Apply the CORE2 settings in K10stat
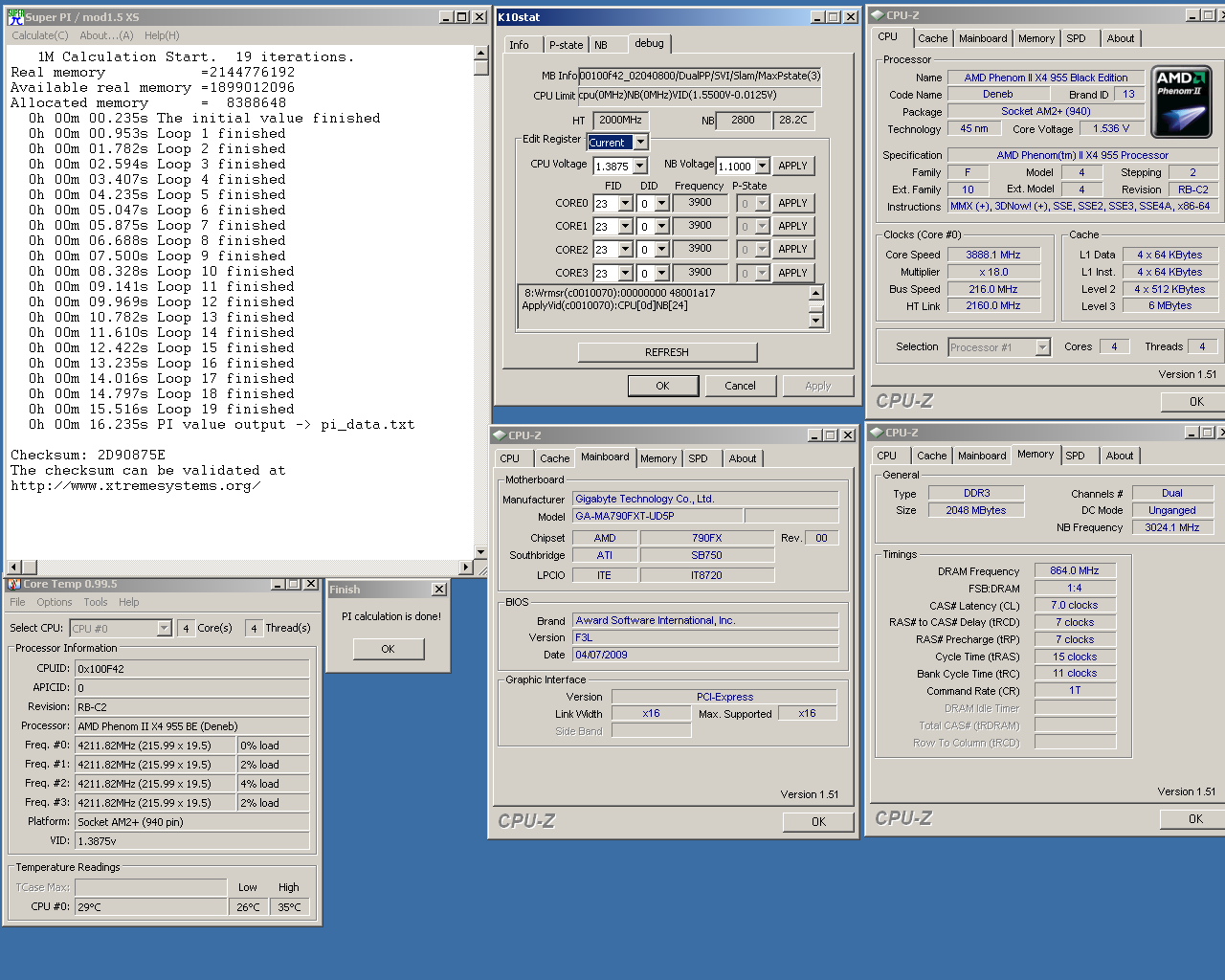Viewport: 1225px width, 980px height. 792,249
